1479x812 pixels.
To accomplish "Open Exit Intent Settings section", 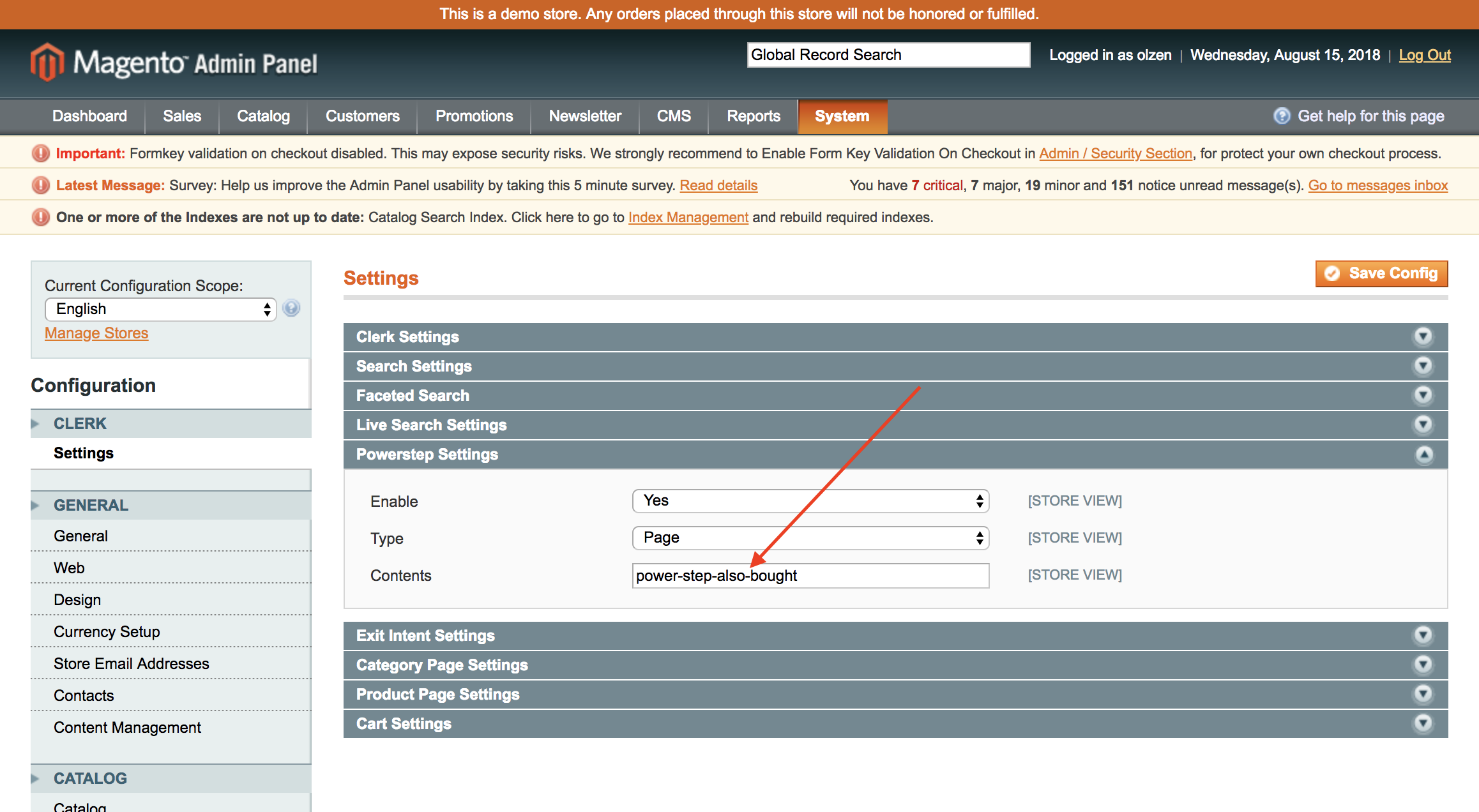I will tap(425, 636).
